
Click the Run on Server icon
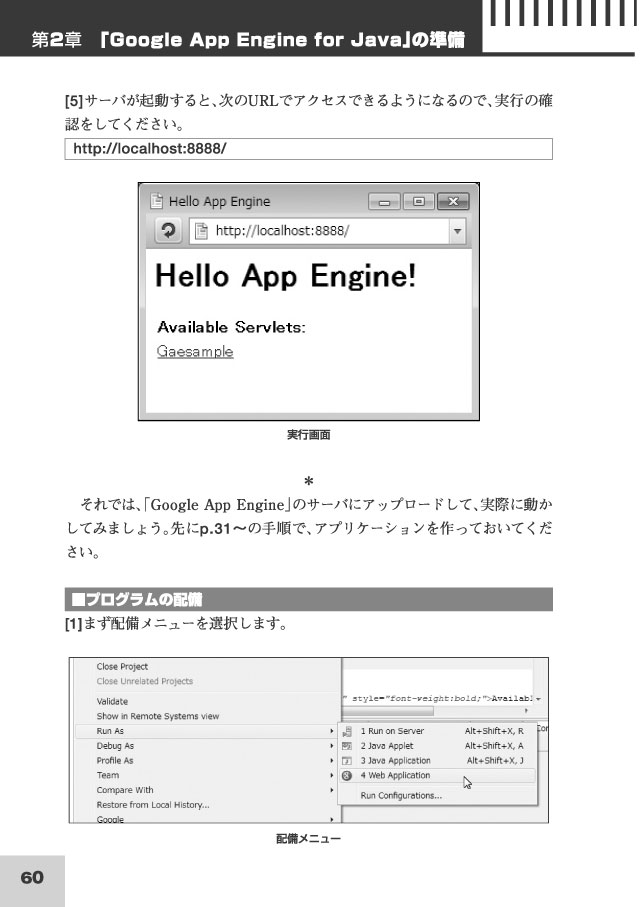click(346, 731)
